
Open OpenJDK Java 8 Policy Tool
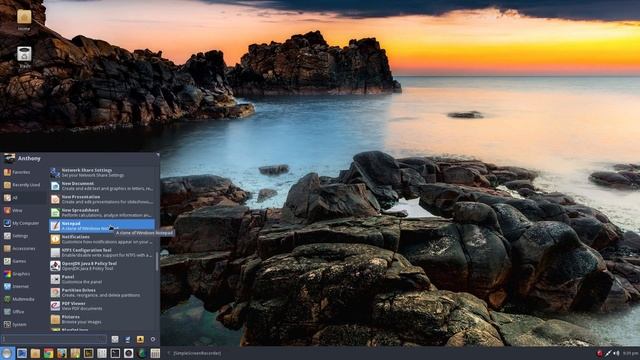102,266
